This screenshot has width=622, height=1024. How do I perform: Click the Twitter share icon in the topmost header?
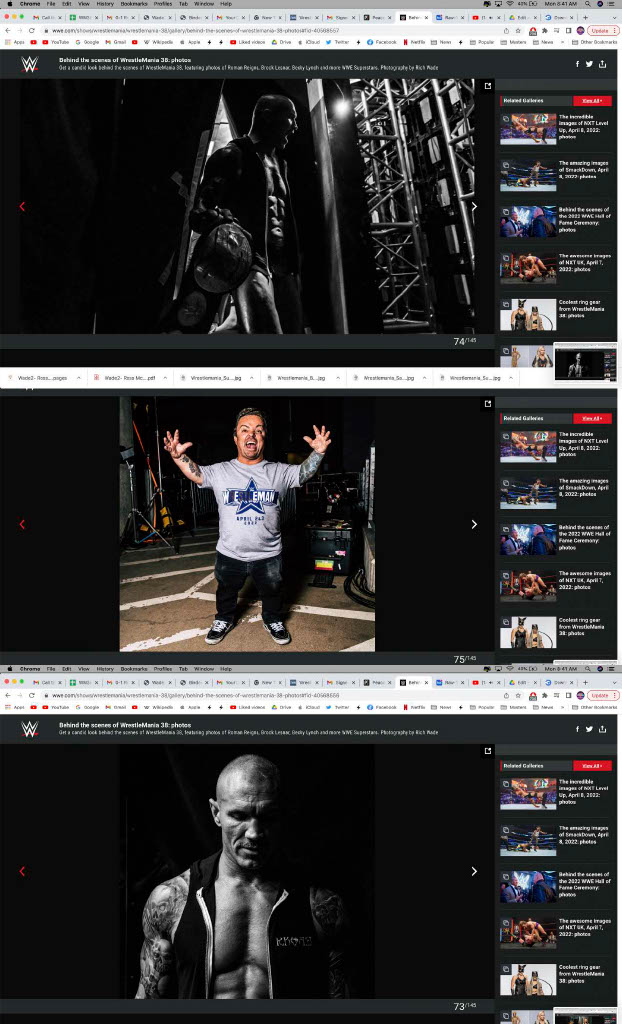point(589,64)
